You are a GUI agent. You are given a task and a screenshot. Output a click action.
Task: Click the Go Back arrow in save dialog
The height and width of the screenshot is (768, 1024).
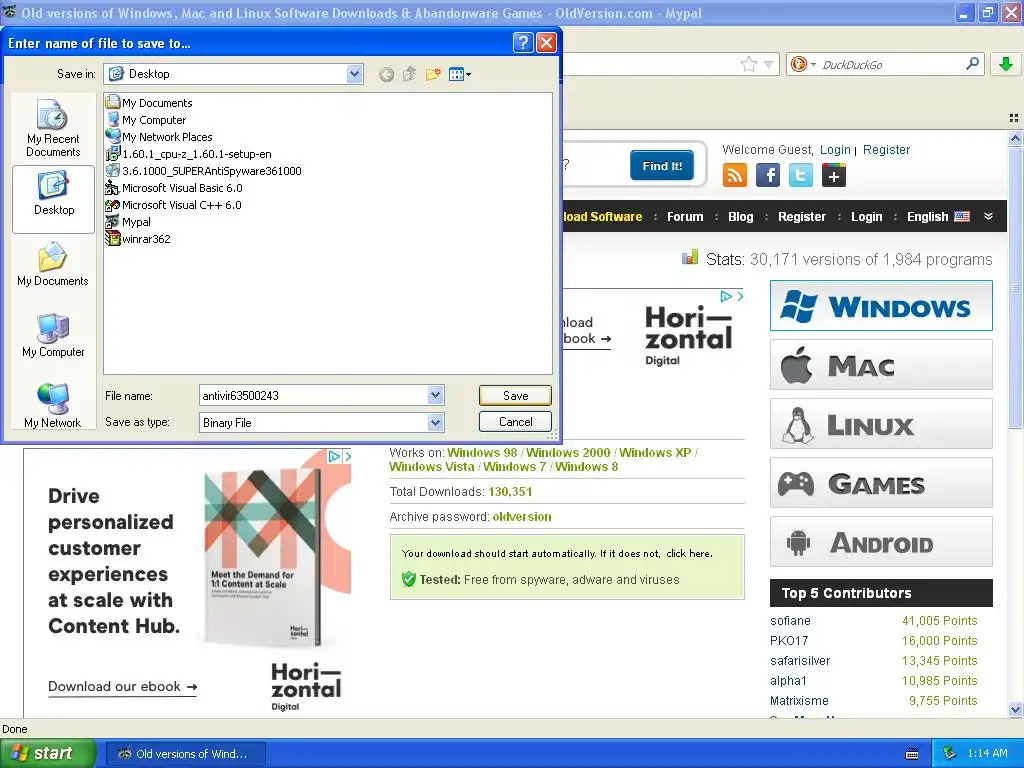(386, 74)
